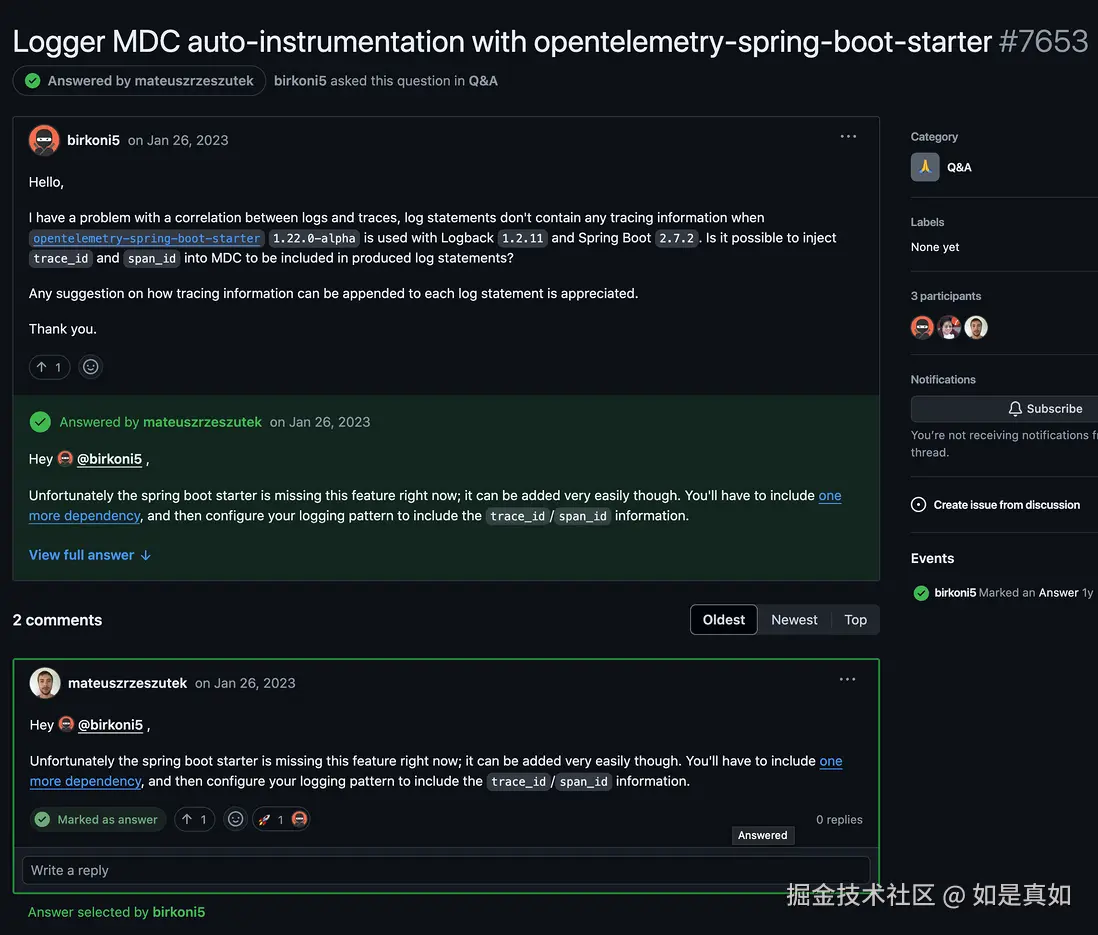The image size is (1098, 935).
Task: Open Q&A category link under title
Action: (483, 81)
